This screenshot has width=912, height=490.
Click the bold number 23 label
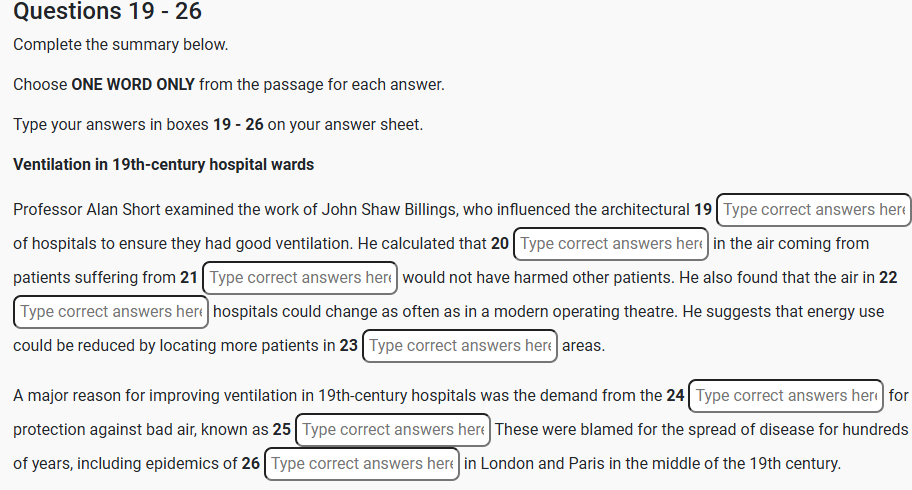[348, 346]
